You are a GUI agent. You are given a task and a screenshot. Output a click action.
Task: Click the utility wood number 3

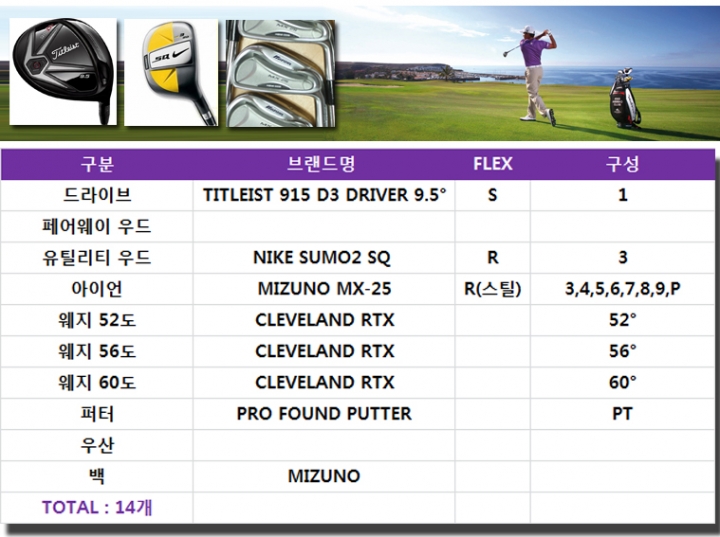pyautogui.click(x=623, y=258)
